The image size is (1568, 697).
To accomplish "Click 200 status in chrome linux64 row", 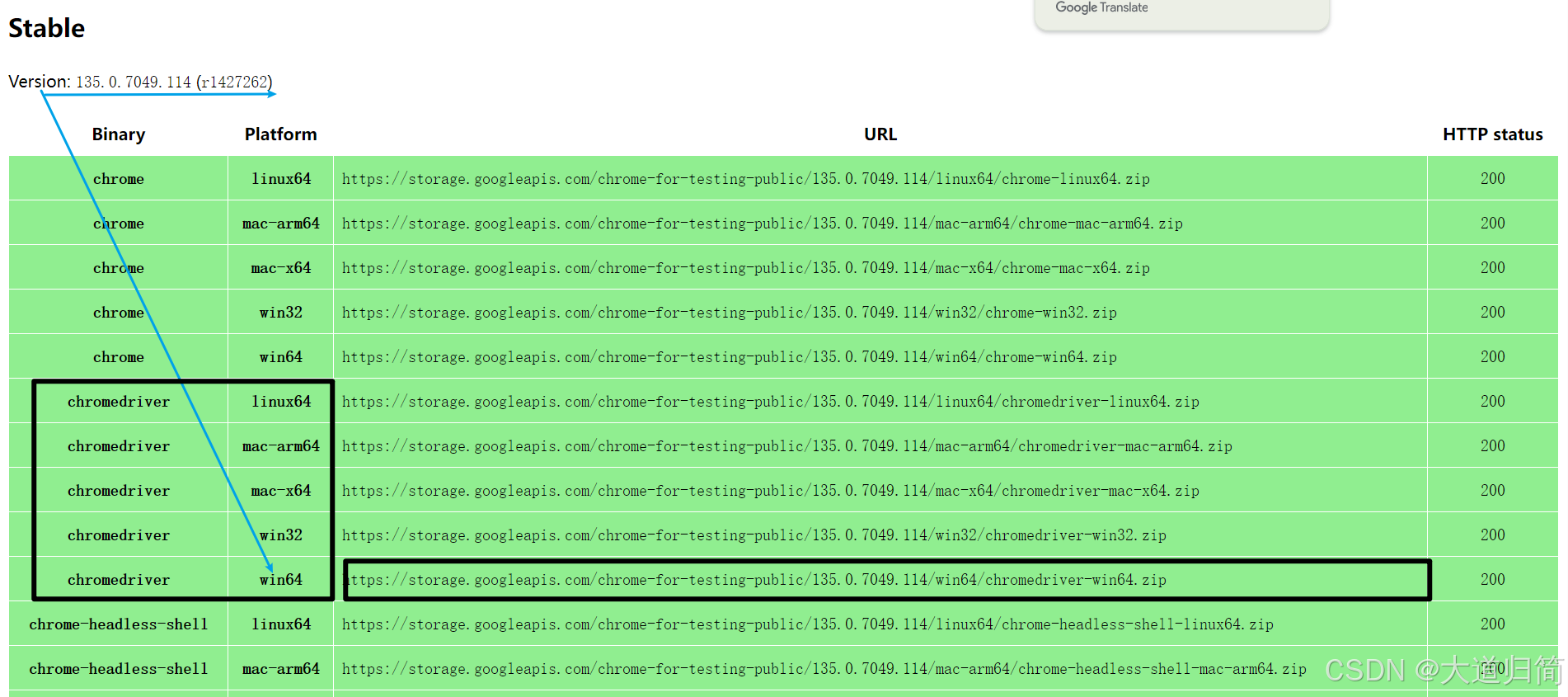I will 1492,179.
